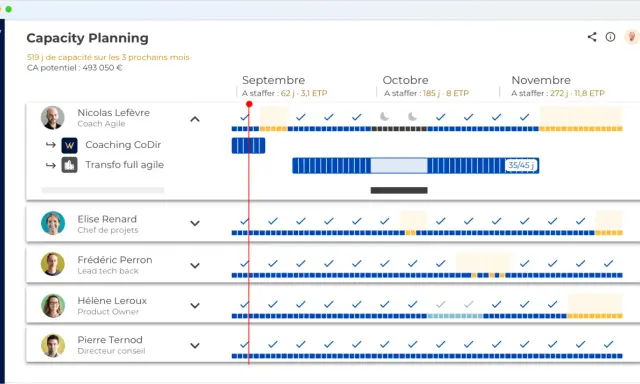Viewport: 640px width, 384px height.
Task: Click the gray placeholder bar under Transfo full agile
Action: pyautogui.click(x=102, y=190)
